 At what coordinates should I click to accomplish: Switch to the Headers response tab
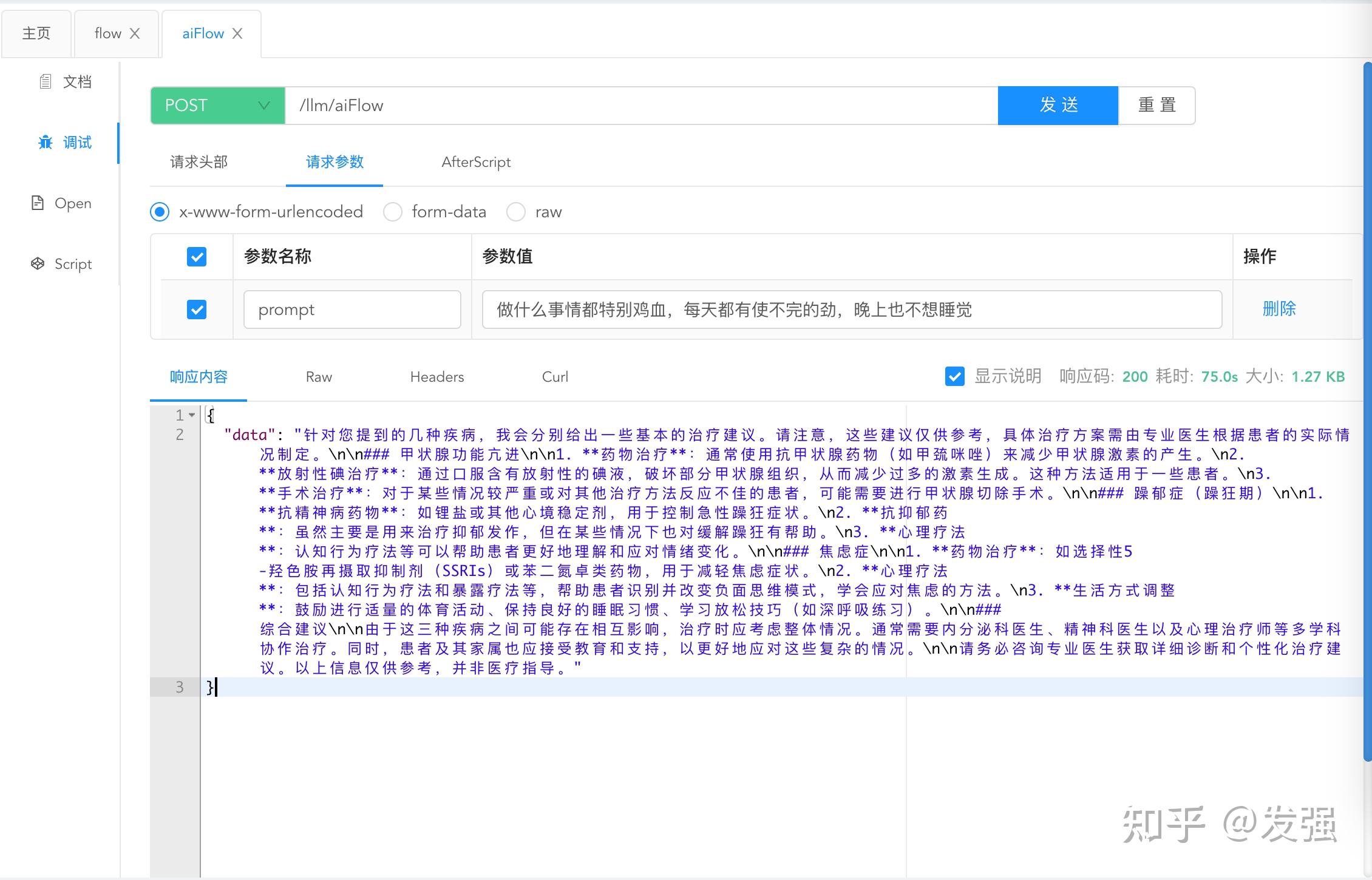tap(437, 377)
